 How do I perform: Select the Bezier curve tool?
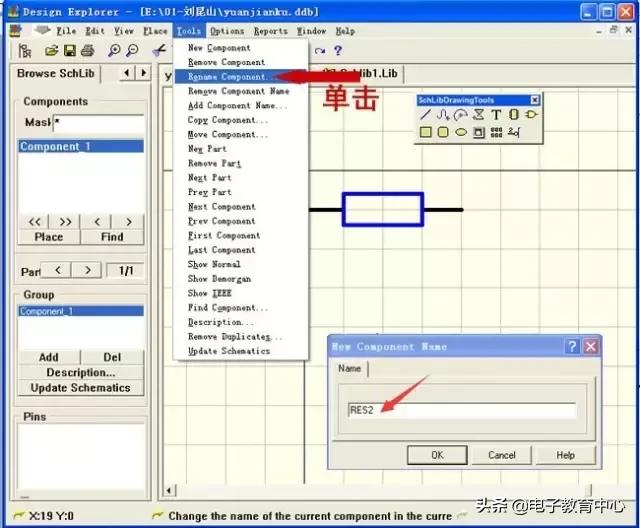pyautogui.click(x=443, y=115)
